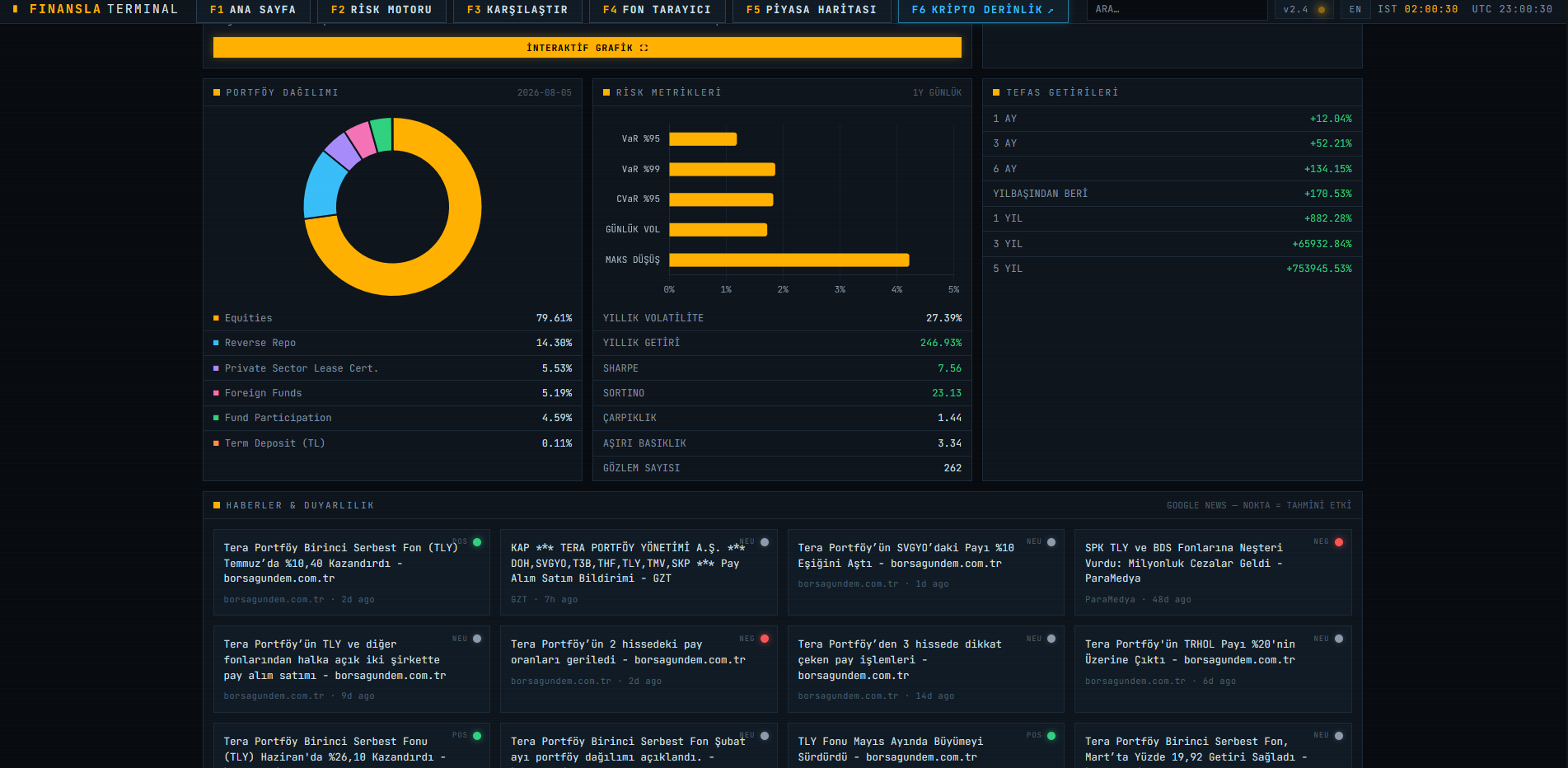Click the green Fund Participation donut slice
The width and height of the screenshot is (1568, 768).
click(381, 134)
